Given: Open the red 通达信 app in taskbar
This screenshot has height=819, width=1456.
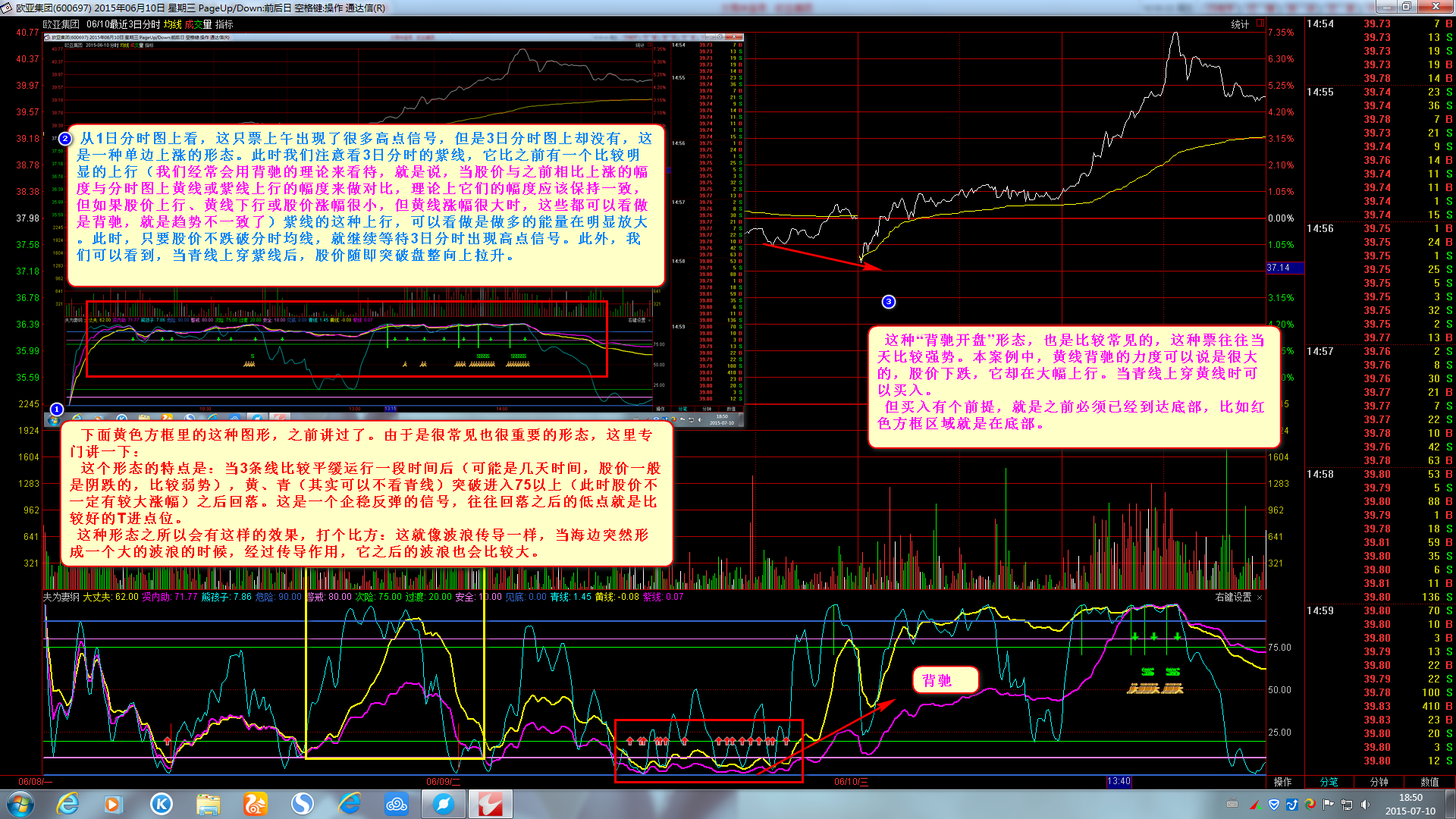Looking at the screenshot, I should [x=490, y=804].
